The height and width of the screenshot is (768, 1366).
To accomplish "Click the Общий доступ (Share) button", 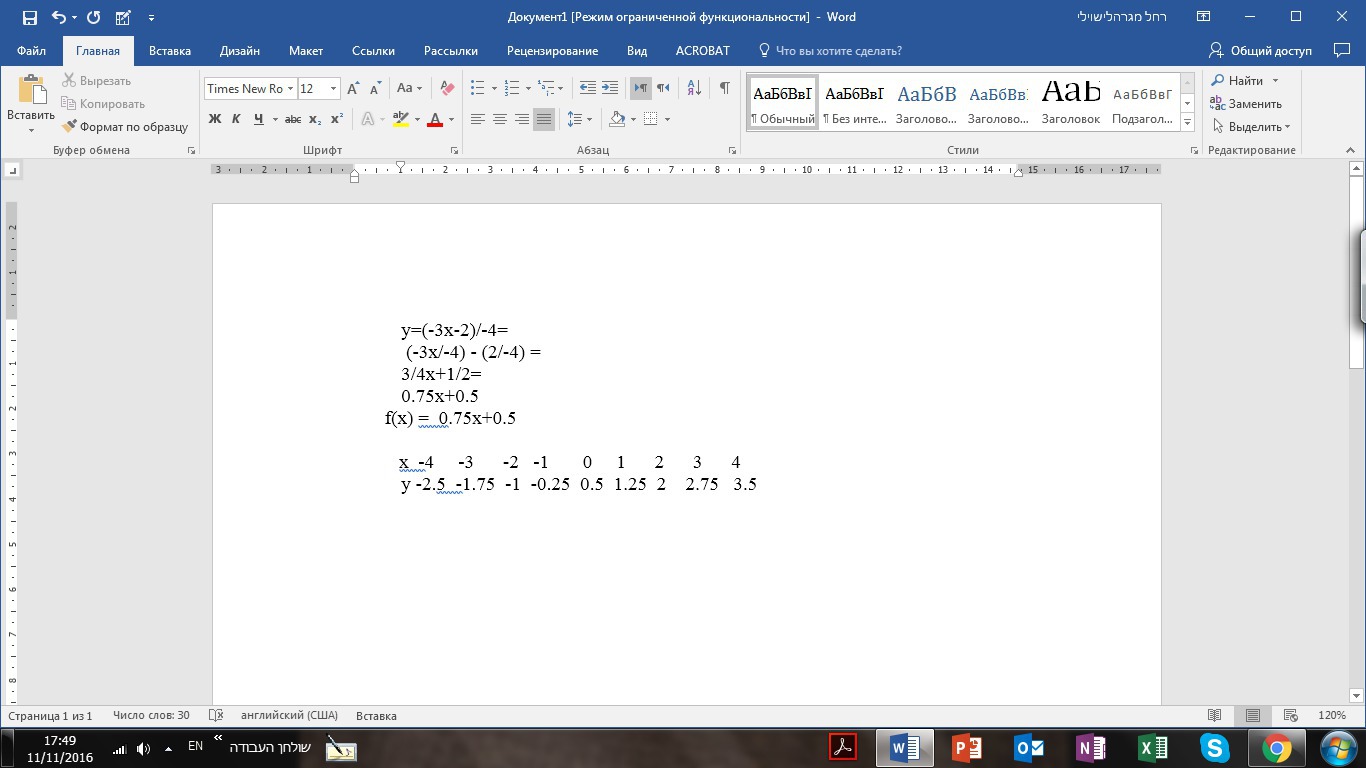I will (1260, 51).
